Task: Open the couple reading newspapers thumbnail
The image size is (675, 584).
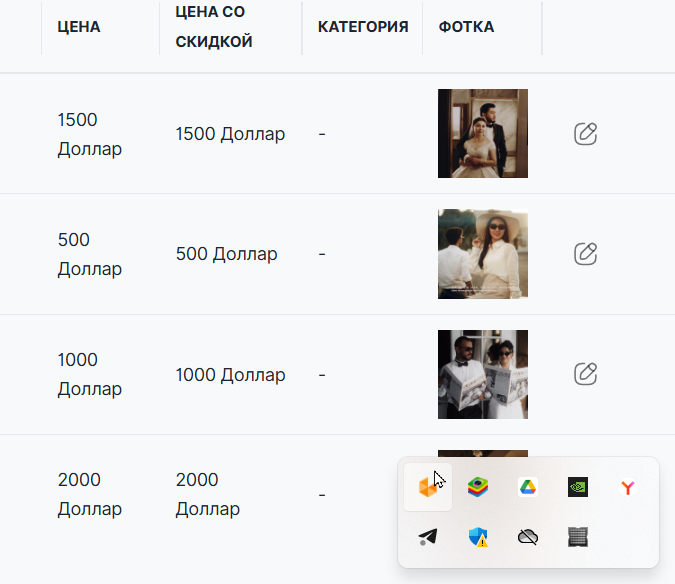Action: coord(483,374)
